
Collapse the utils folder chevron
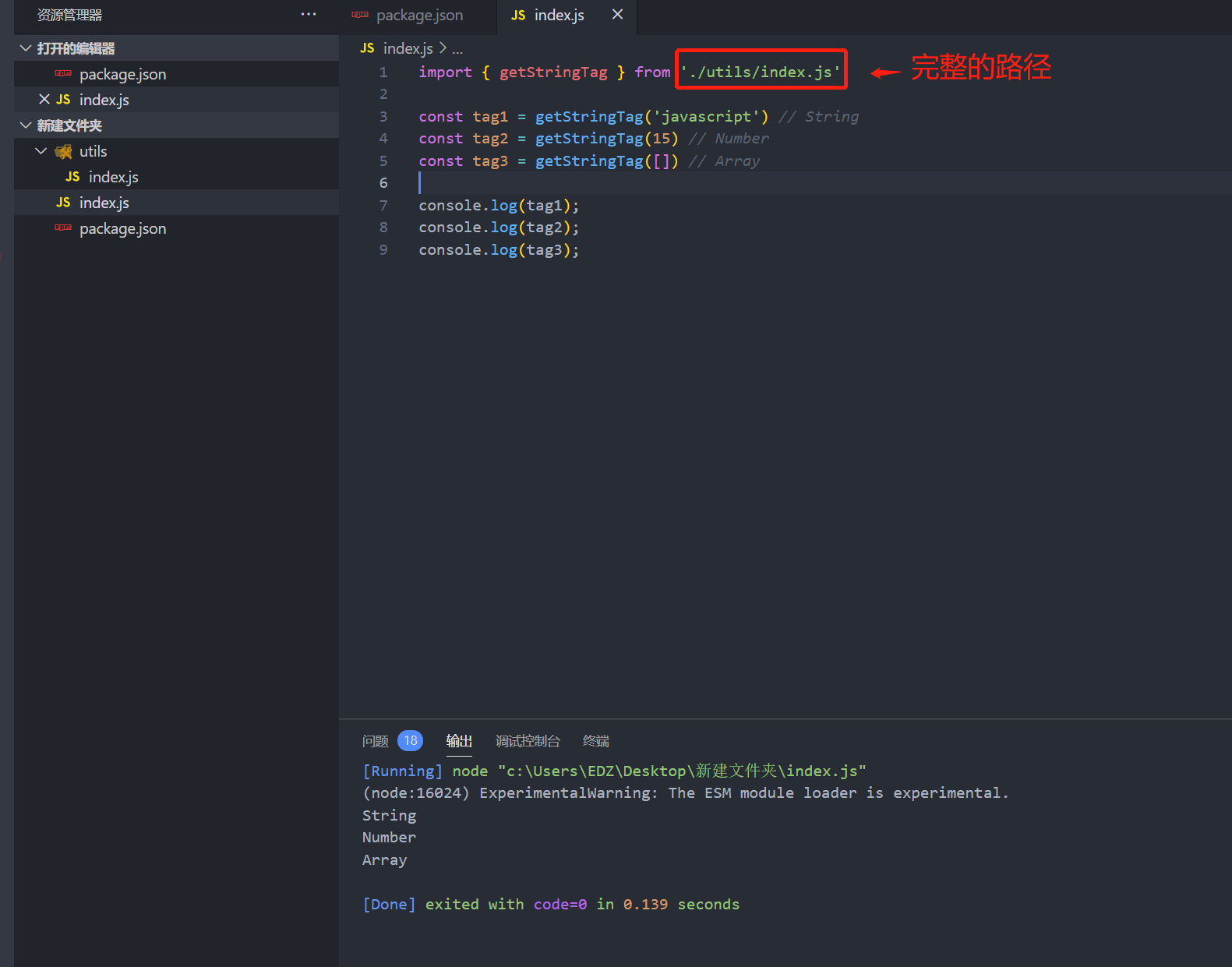(x=41, y=151)
